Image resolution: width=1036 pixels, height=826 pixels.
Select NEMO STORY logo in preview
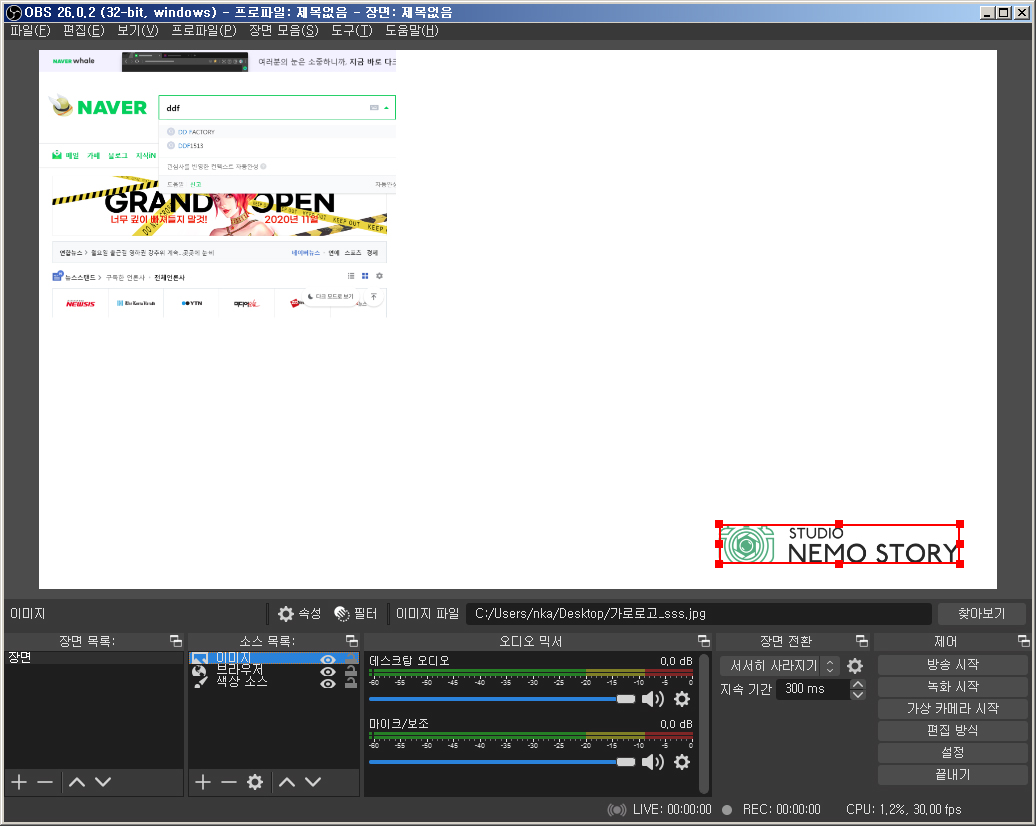click(x=839, y=544)
